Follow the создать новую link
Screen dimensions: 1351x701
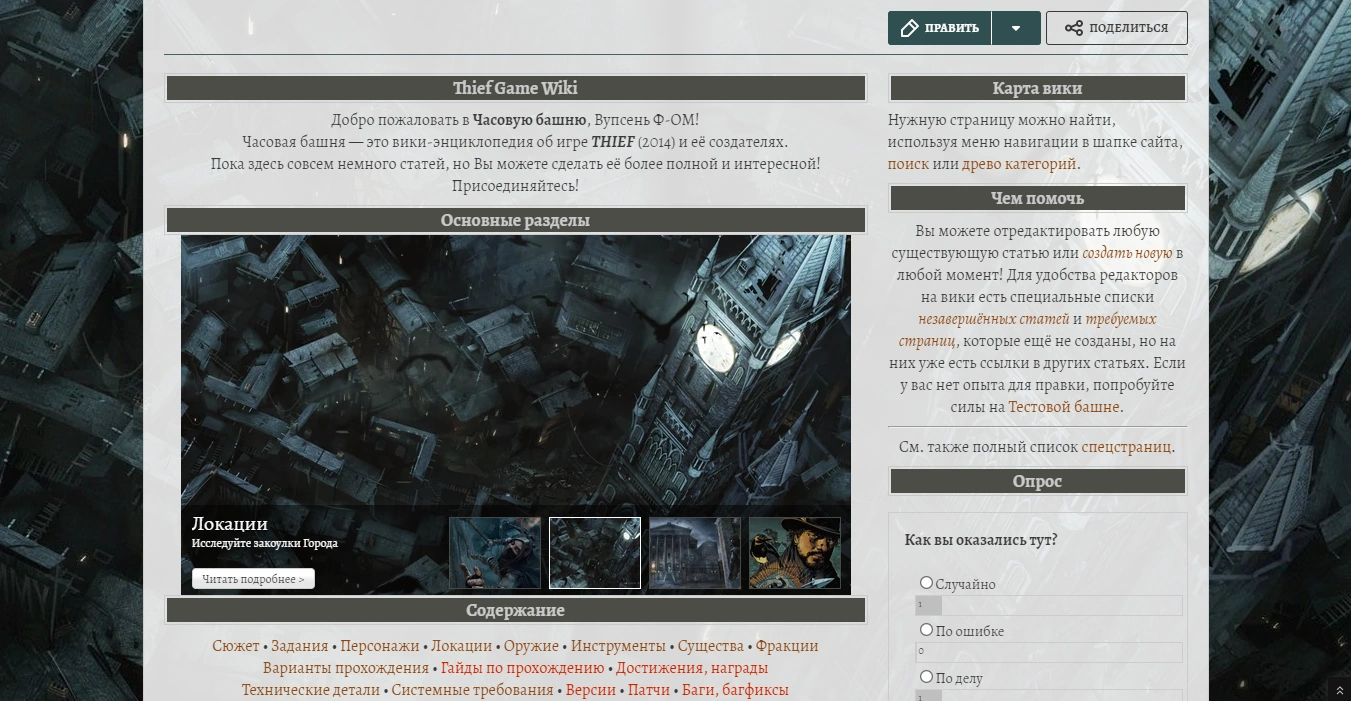click(x=1127, y=254)
